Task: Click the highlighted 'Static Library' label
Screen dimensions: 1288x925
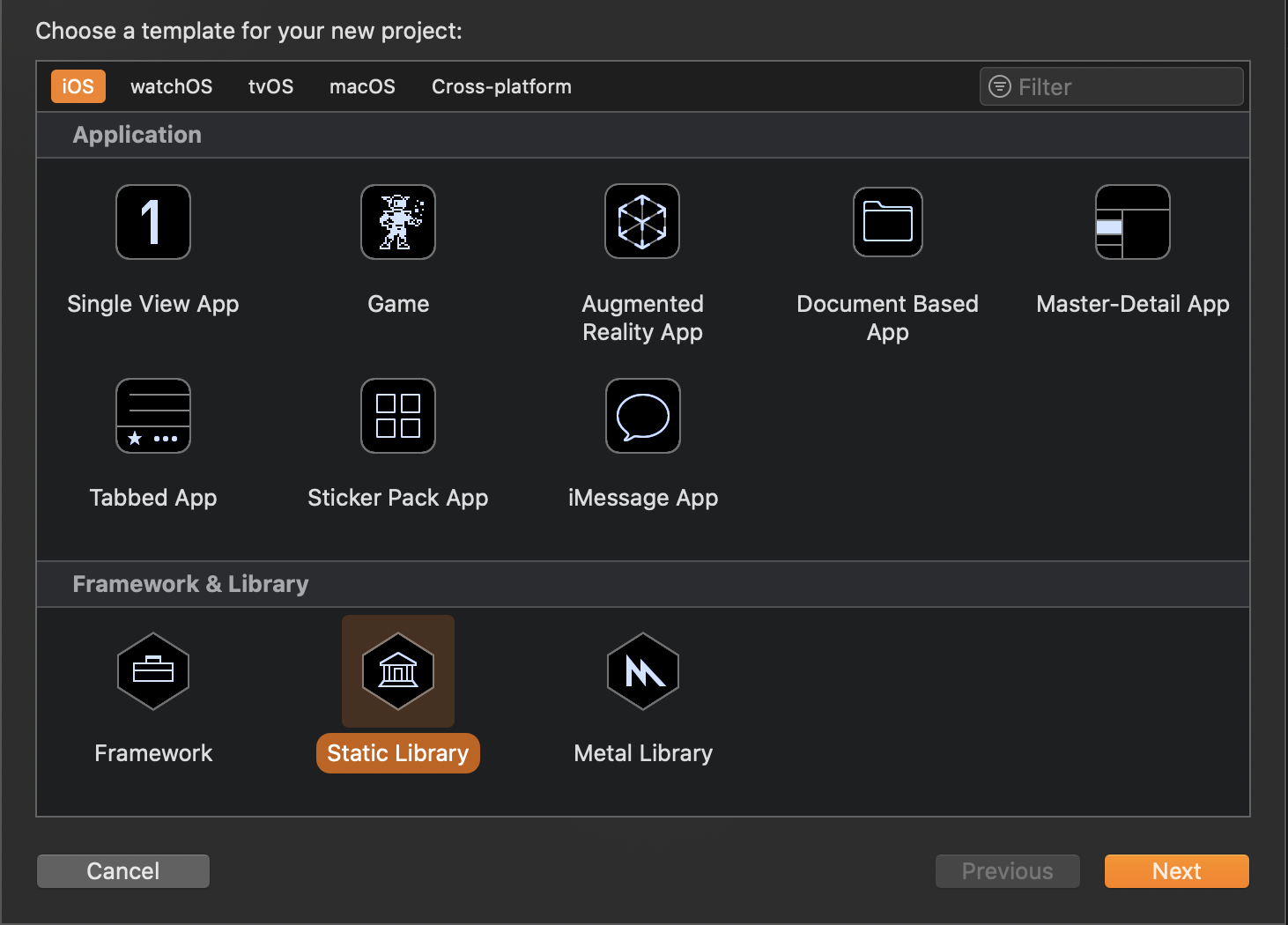Action: click(x=398, y=753)
